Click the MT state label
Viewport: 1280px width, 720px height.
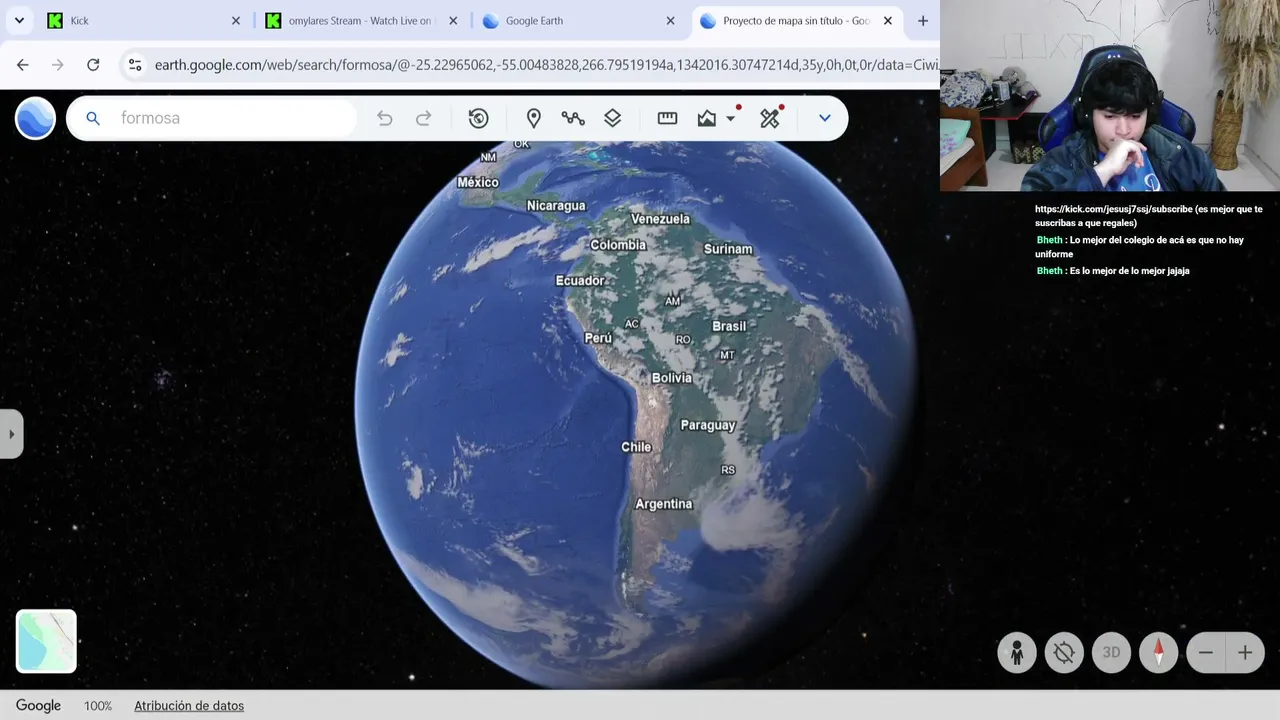tap(727, 355)
